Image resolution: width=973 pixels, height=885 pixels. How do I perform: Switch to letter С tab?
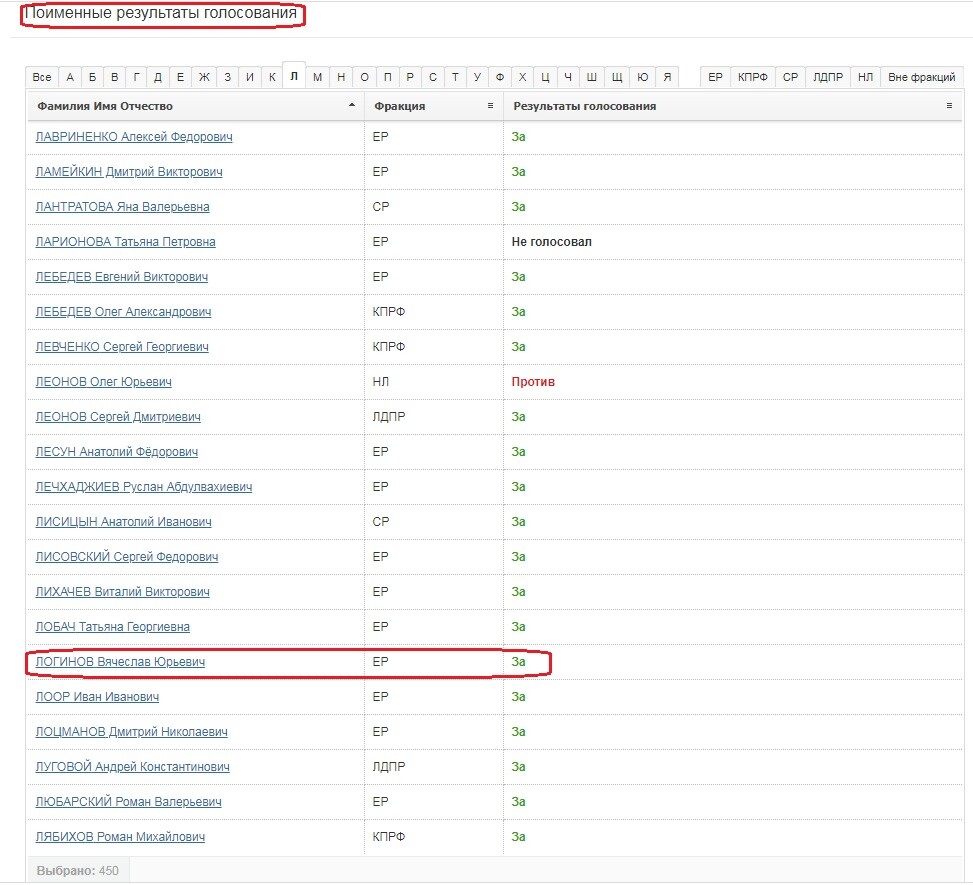point(433,77)
